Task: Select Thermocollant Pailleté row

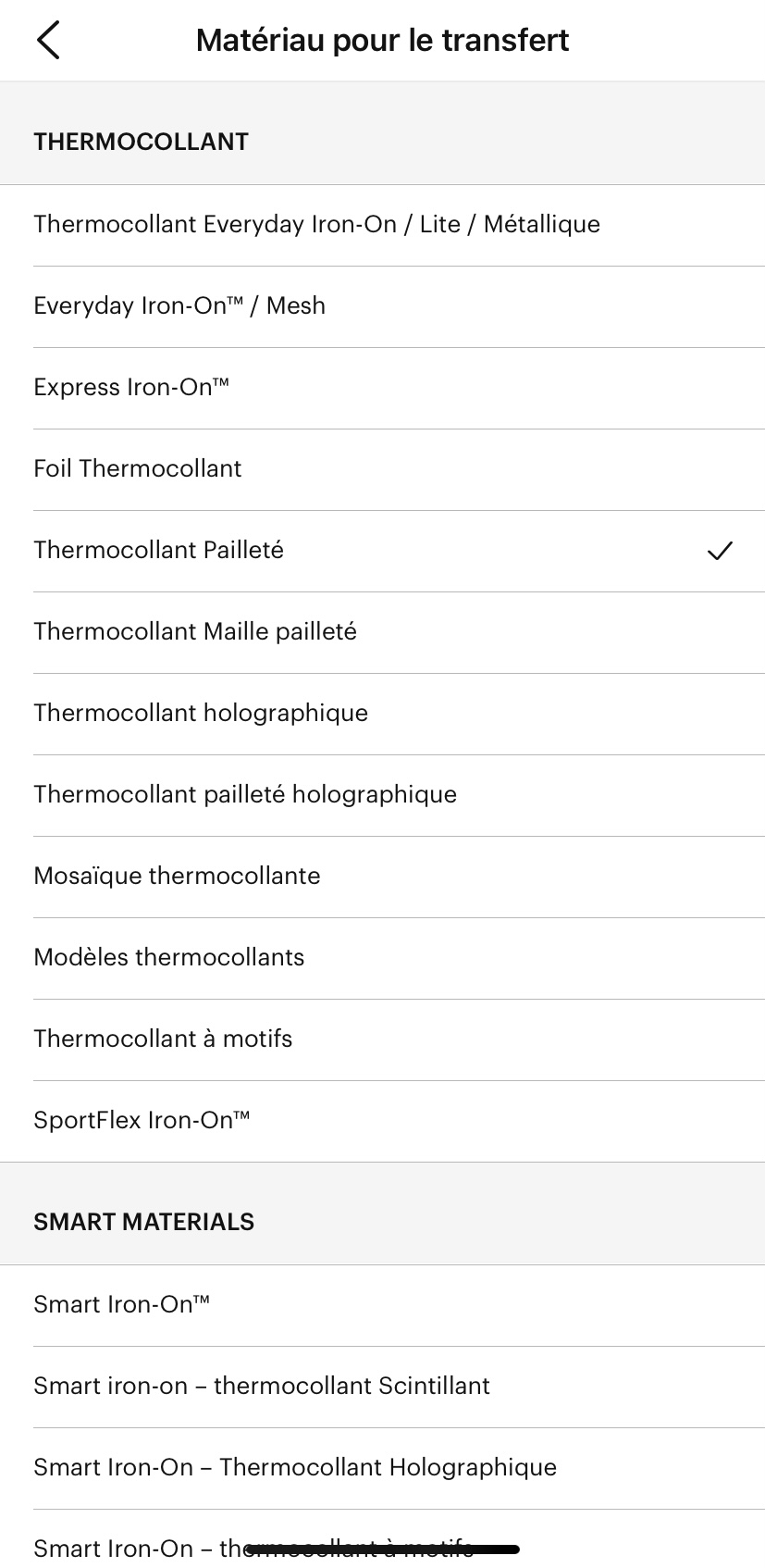Action: pyautogui.click(x=159, y=551)
